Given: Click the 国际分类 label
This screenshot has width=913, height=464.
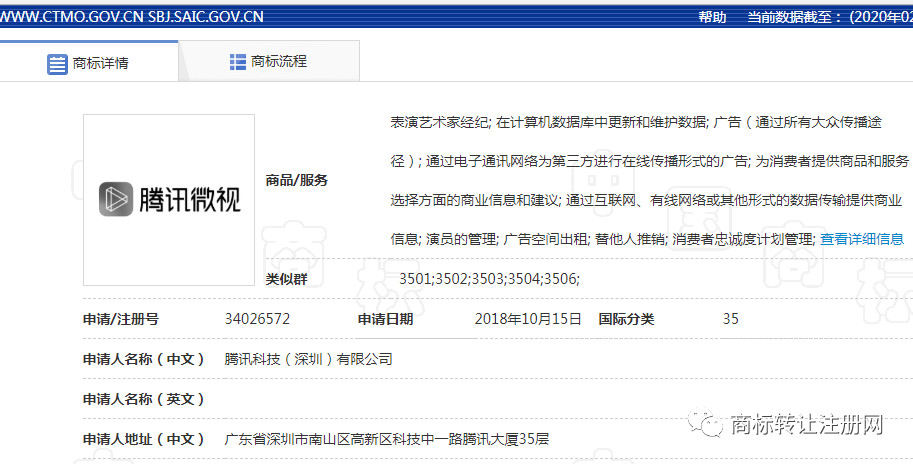Looking at the screenshot, I should click(627, 319).
